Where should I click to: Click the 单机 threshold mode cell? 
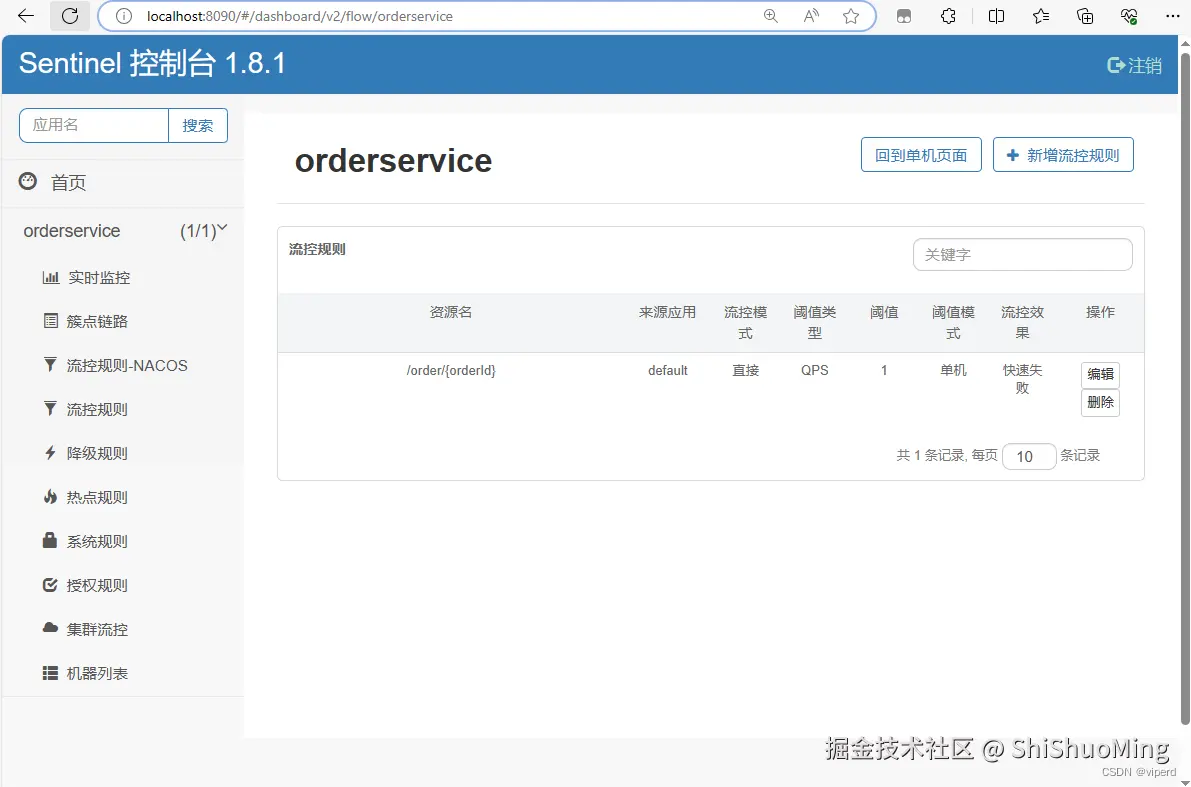click(x=953, y=371)
